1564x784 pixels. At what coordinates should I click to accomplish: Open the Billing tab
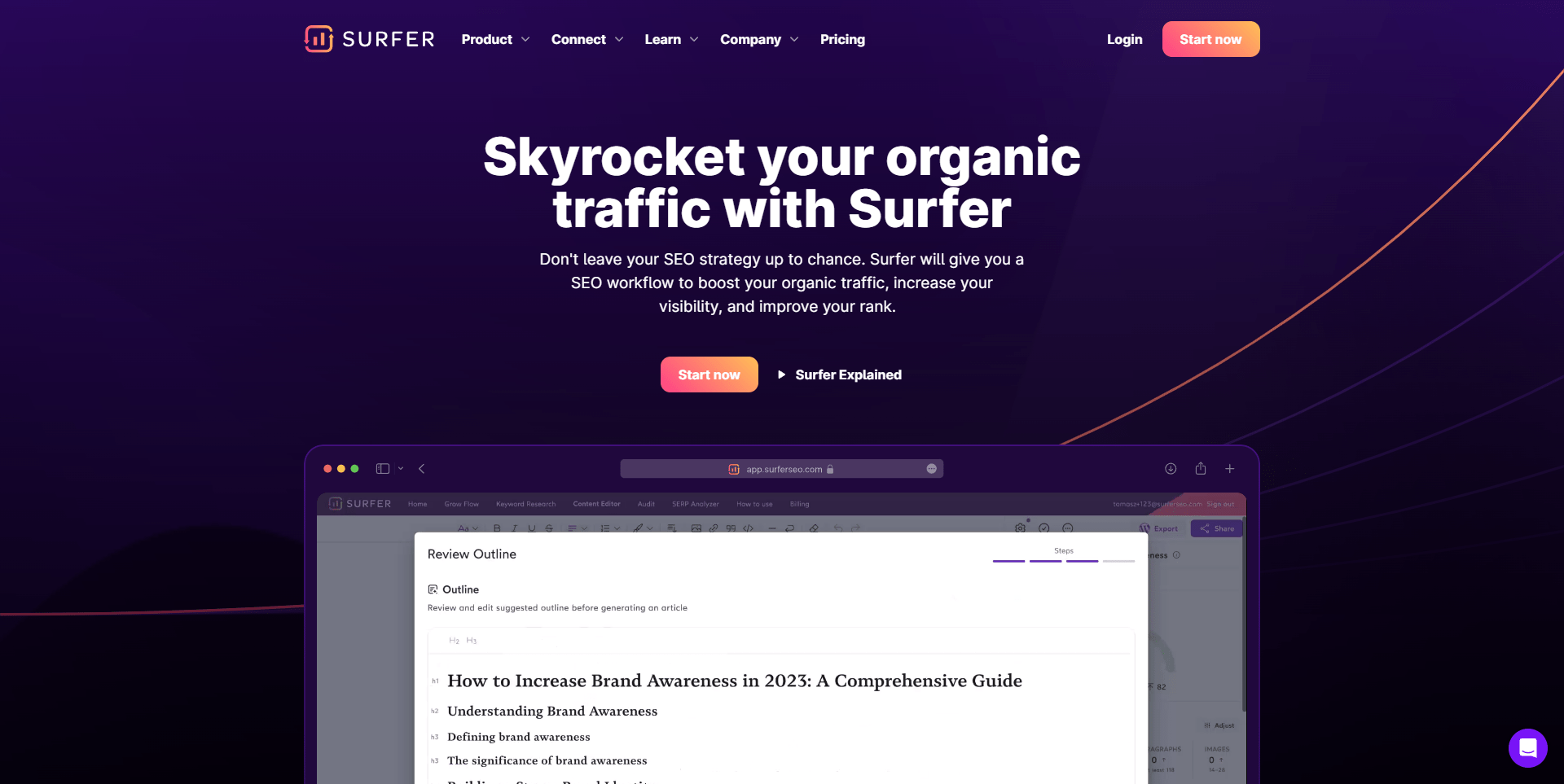[x=800, y=504]
